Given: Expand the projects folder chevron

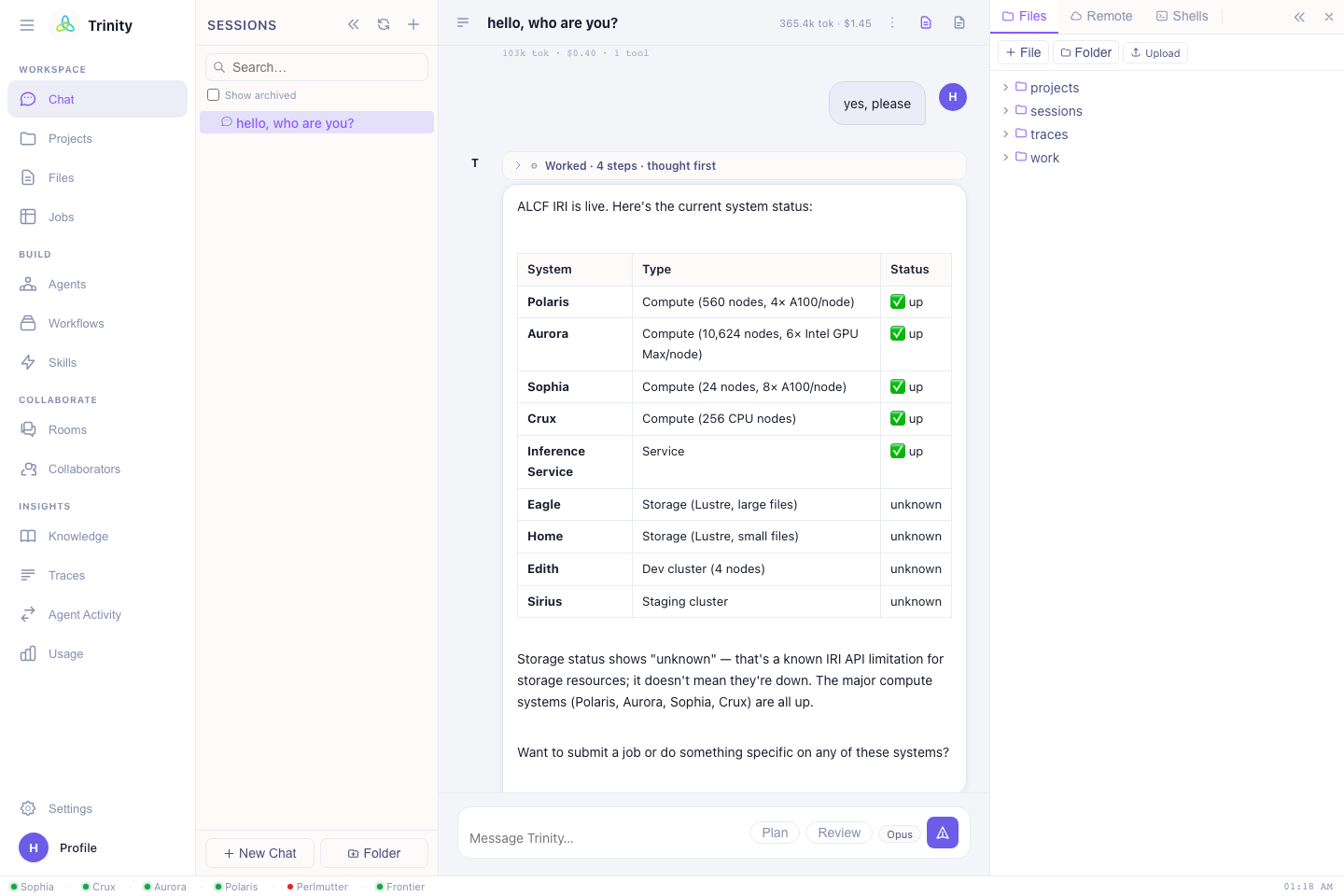Looking at the screenshot, I should (1005, 87).
